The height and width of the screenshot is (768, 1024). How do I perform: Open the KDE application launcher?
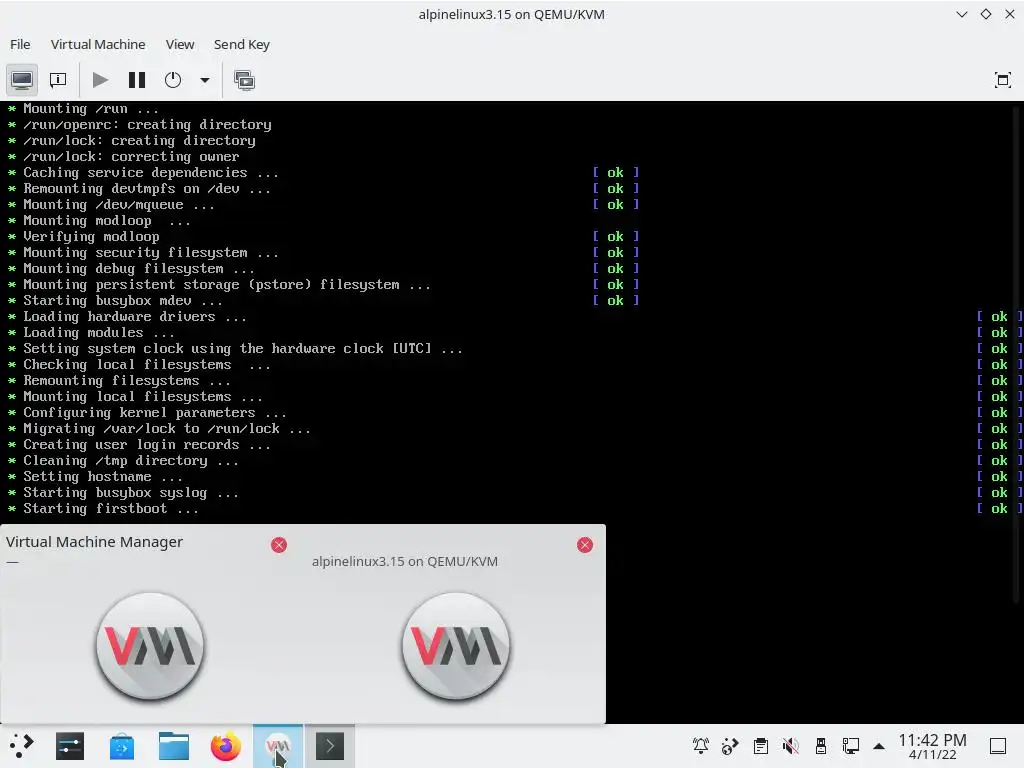tap(22, 746)
